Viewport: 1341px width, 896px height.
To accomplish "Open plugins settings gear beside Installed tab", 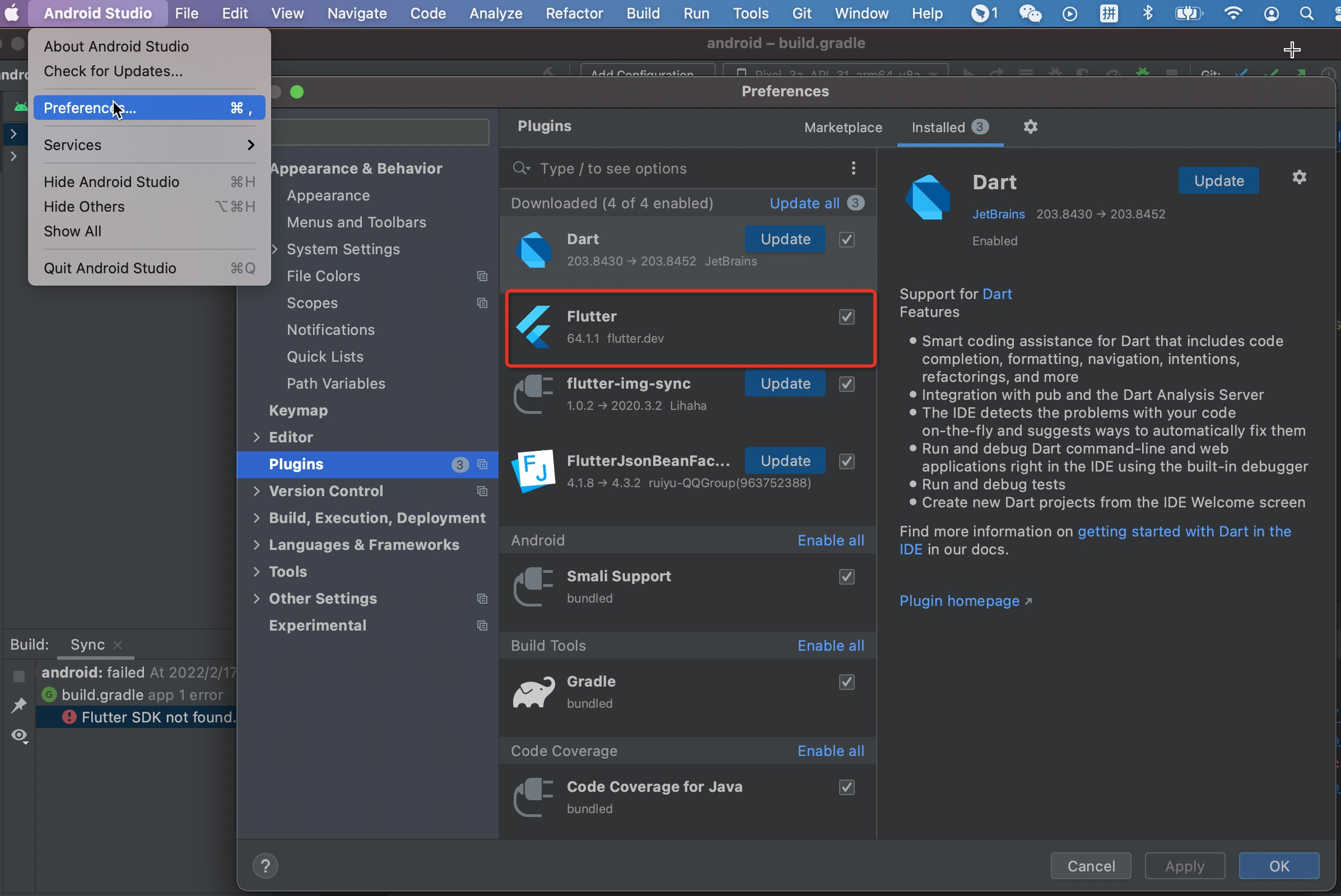I will point(1030,127).
